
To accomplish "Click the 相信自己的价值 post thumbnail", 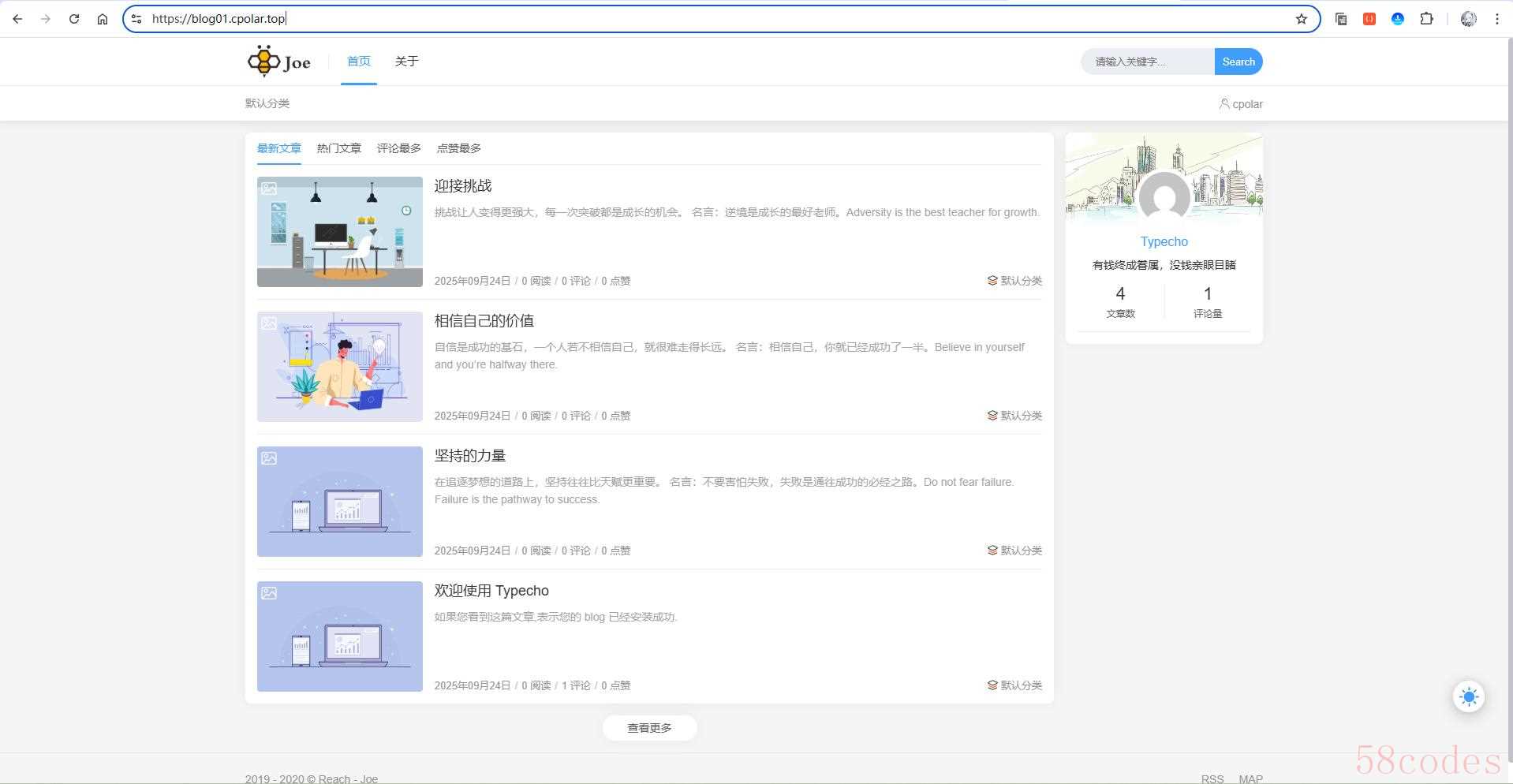I will pyautogui.click(x=339, y=367).
